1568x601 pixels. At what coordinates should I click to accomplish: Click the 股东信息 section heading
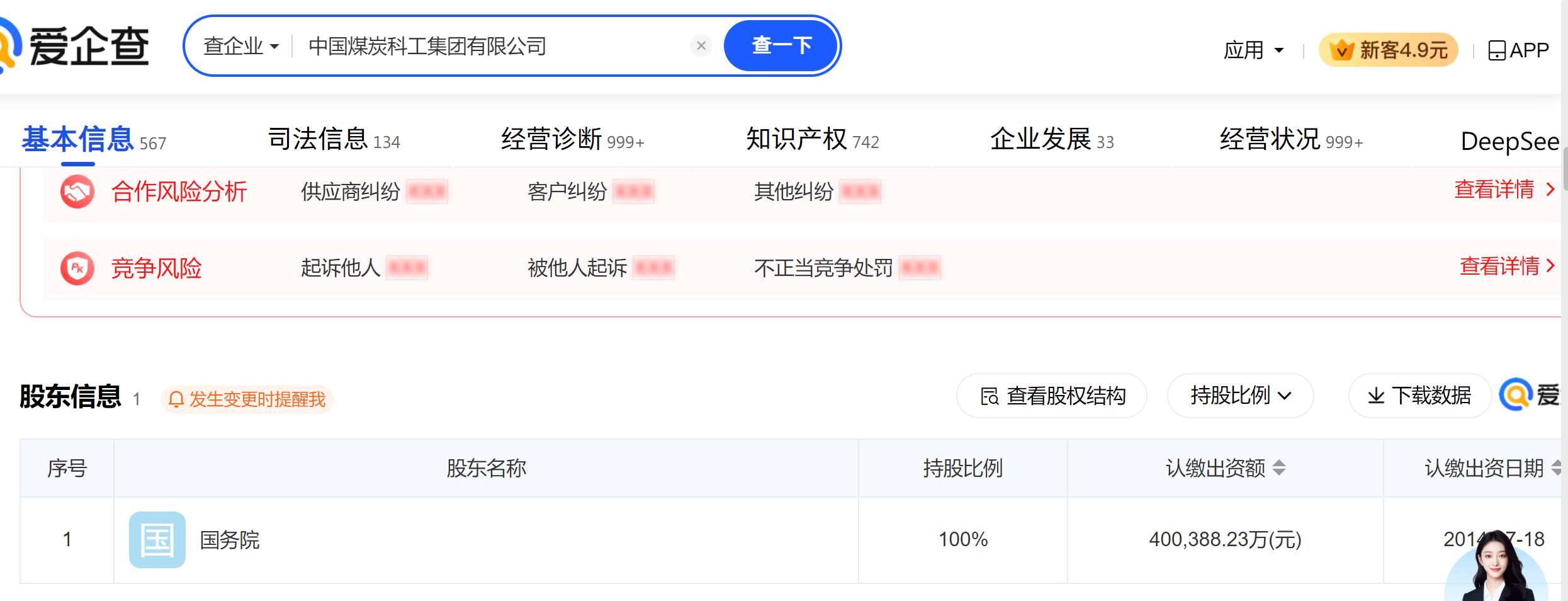(x=71, y=397)
